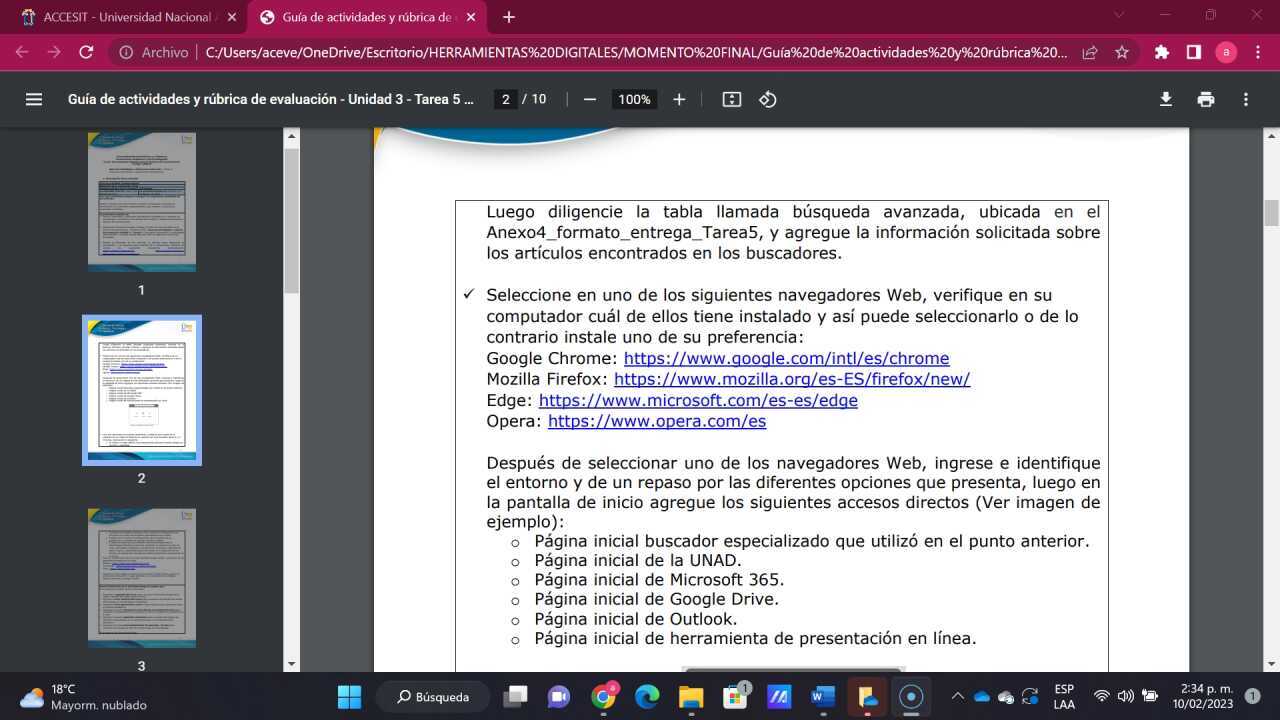Open the PDF viewer's more options menu

1246,99
